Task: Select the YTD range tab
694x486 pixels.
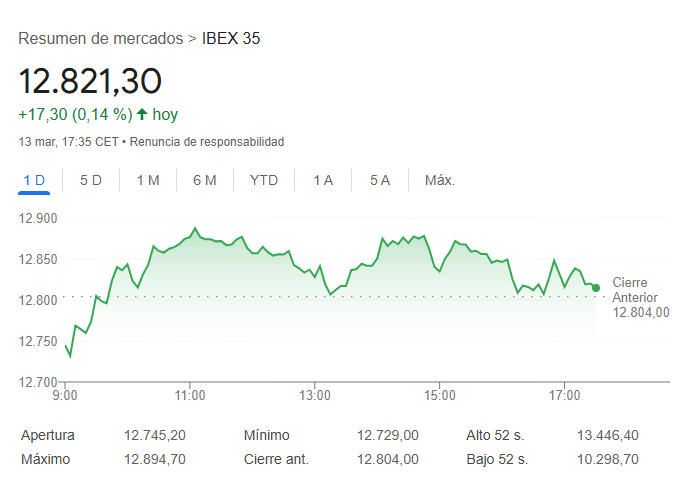Action: [x=264, y=180]
